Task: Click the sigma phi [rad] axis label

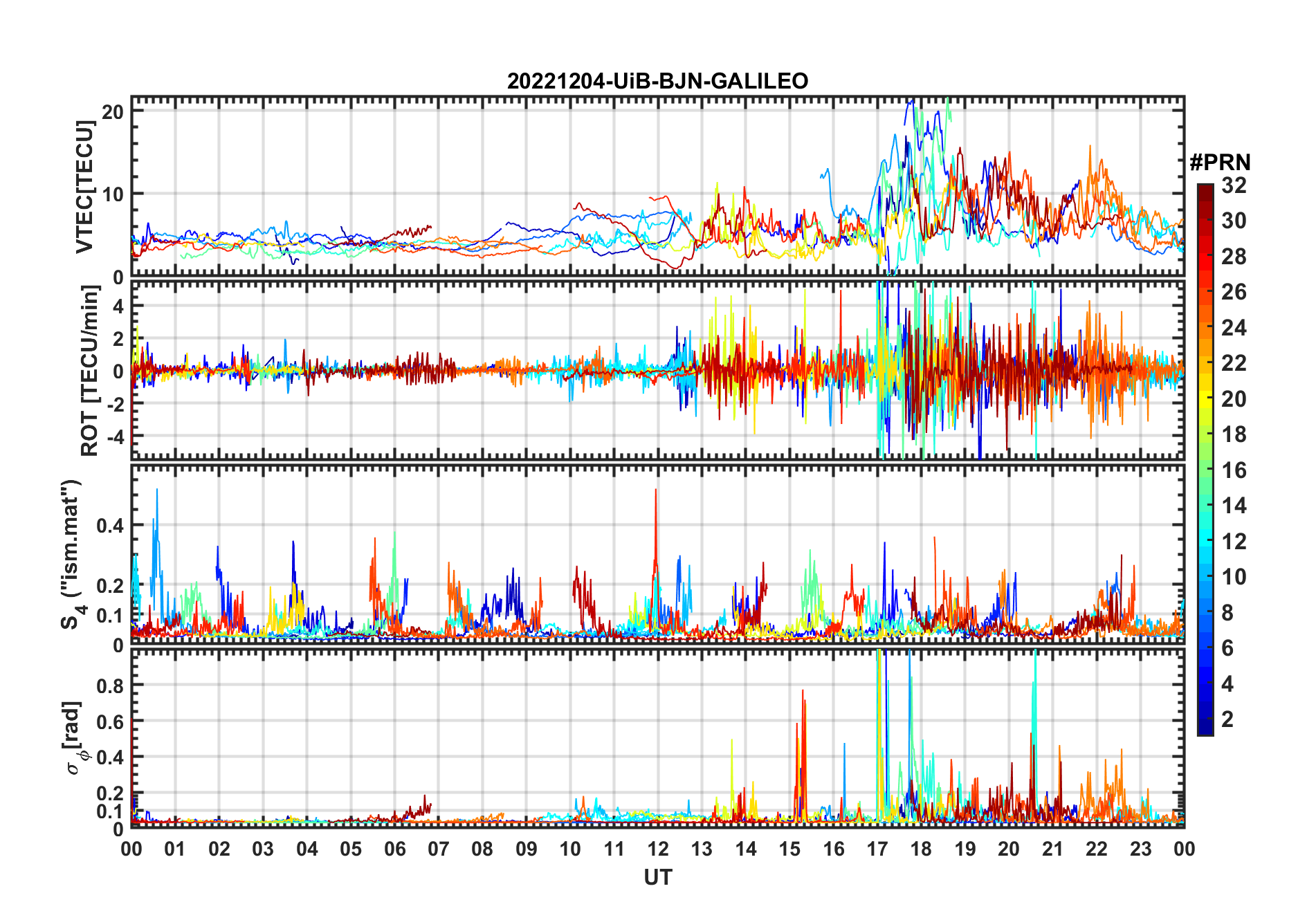Action: coord(76,738)
